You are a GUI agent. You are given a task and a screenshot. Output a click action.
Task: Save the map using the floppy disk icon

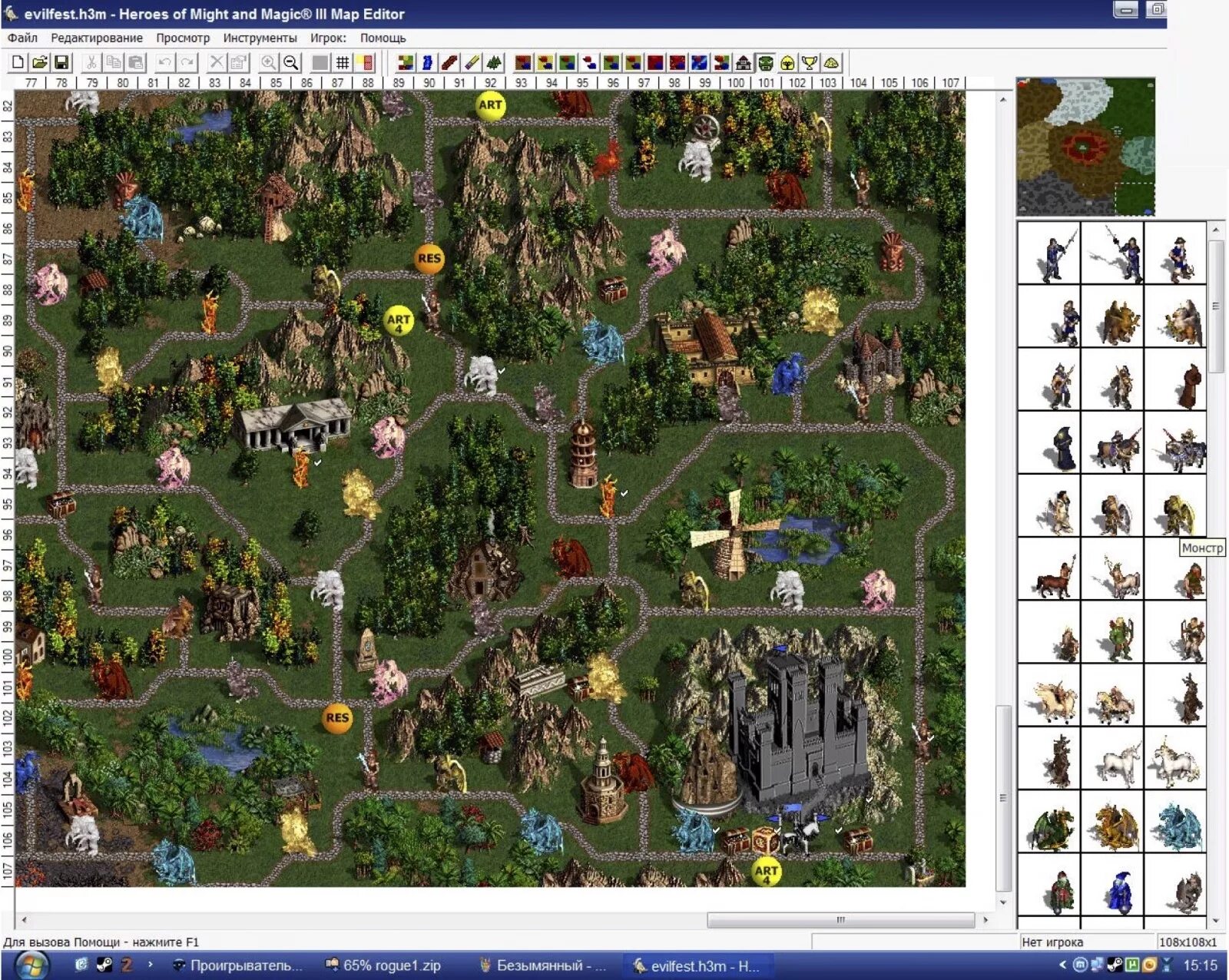[61, 63]
